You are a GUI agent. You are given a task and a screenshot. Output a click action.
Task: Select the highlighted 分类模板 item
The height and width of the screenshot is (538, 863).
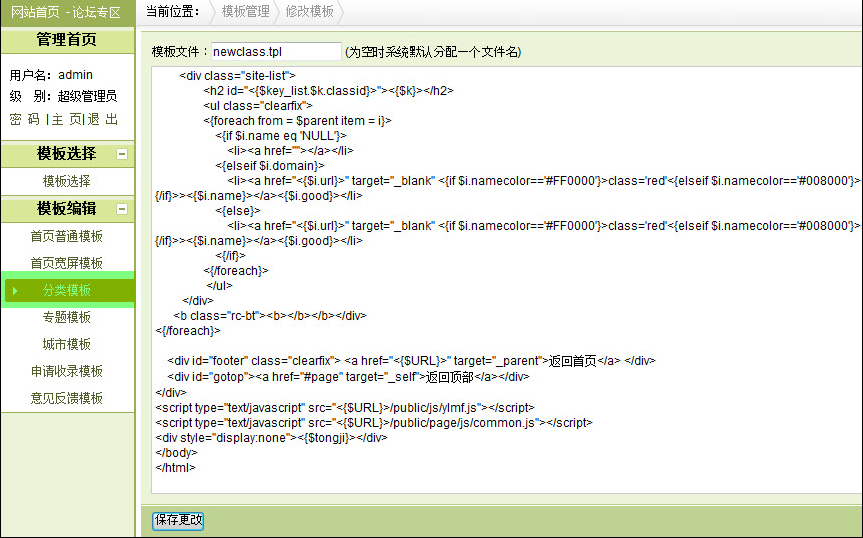pos(68,290)
